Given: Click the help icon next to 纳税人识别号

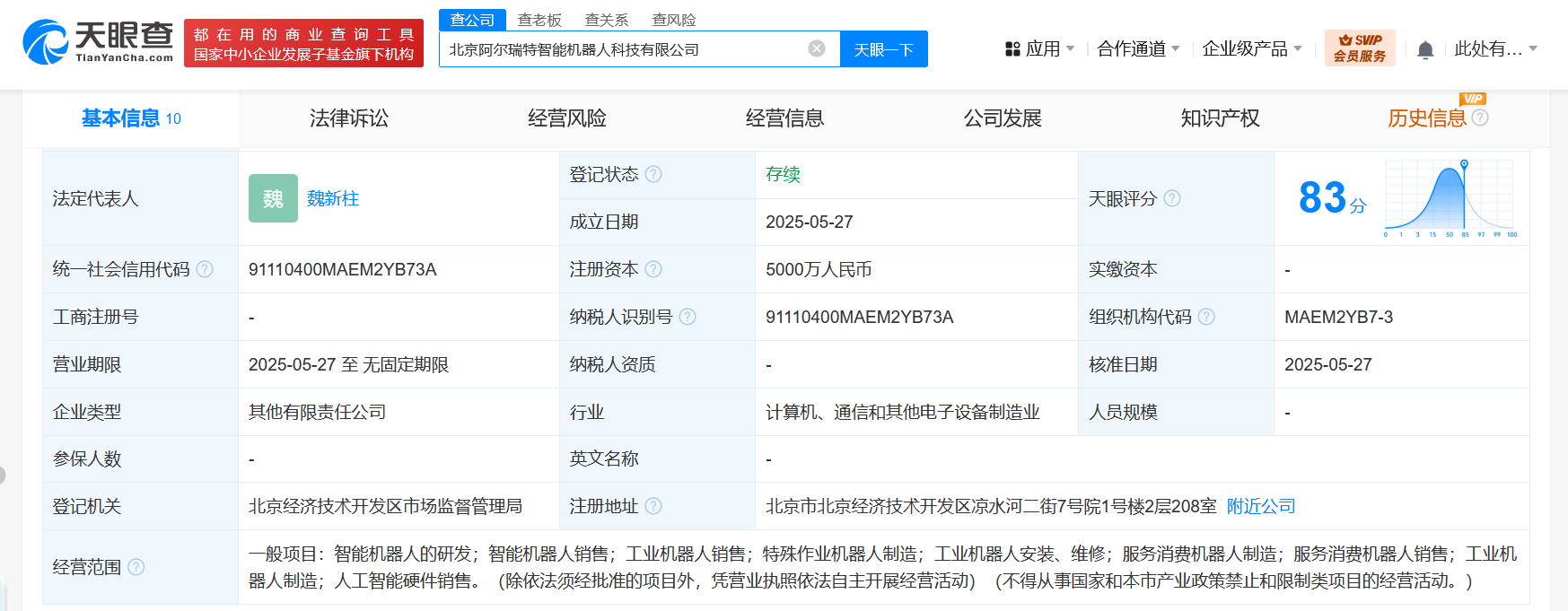Looking at the screenshot, I should pyautogui.click(x=688, y=317).
